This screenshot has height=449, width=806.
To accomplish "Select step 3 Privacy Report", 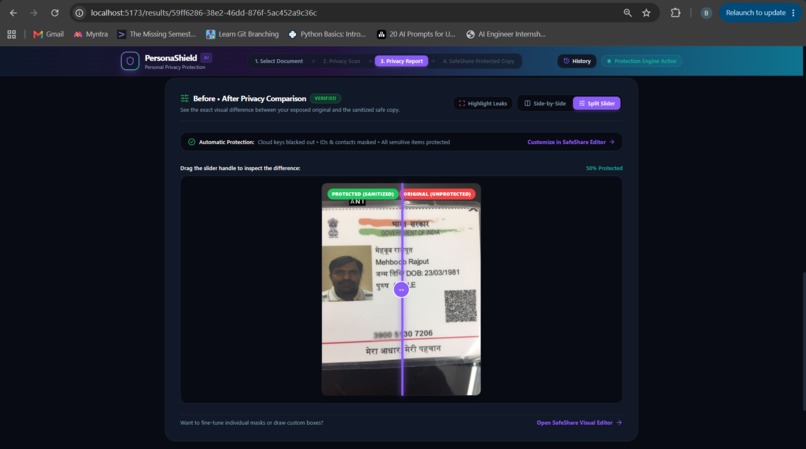I will [x=401, y=61].
